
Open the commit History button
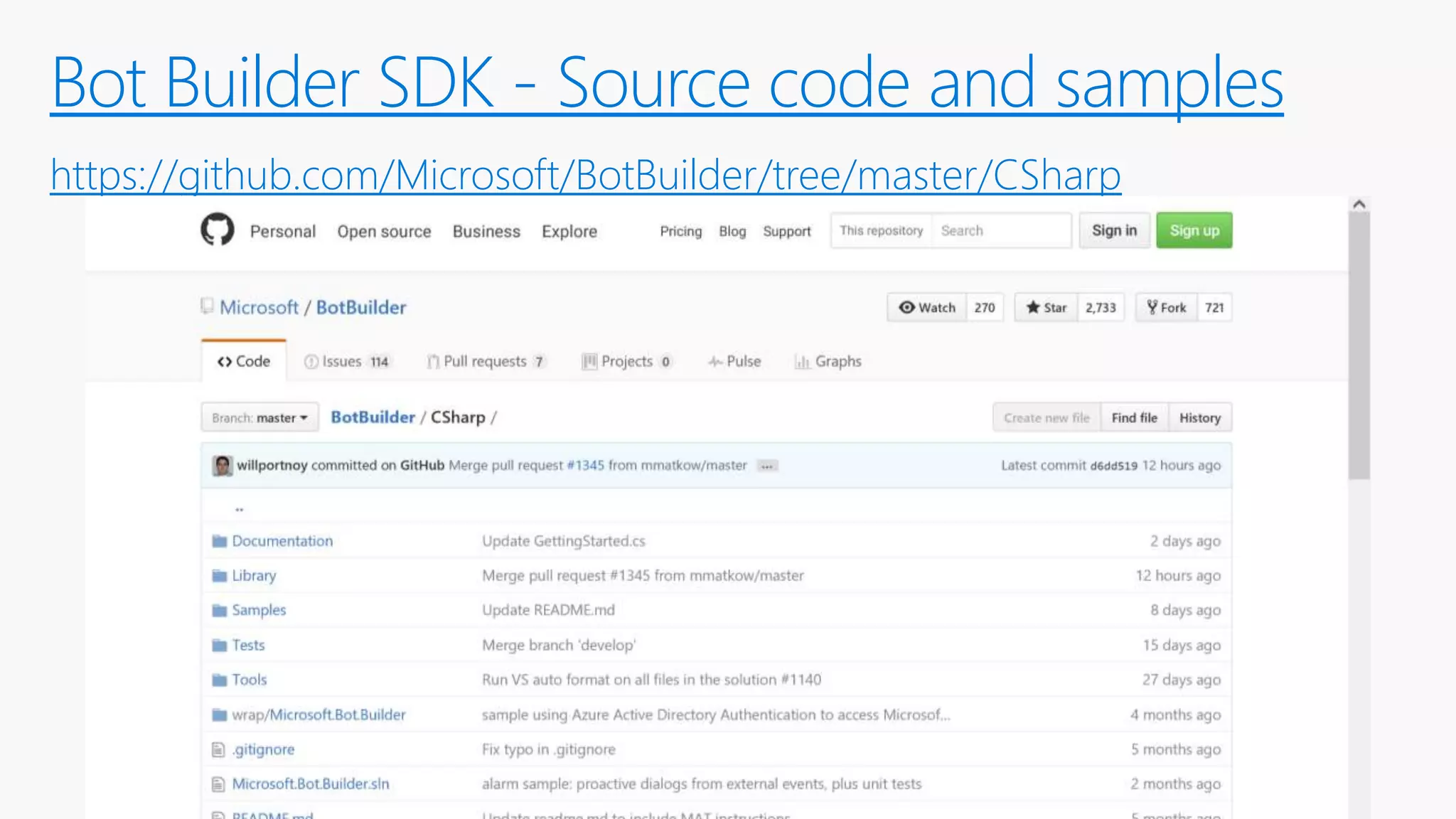[1200, 417]
